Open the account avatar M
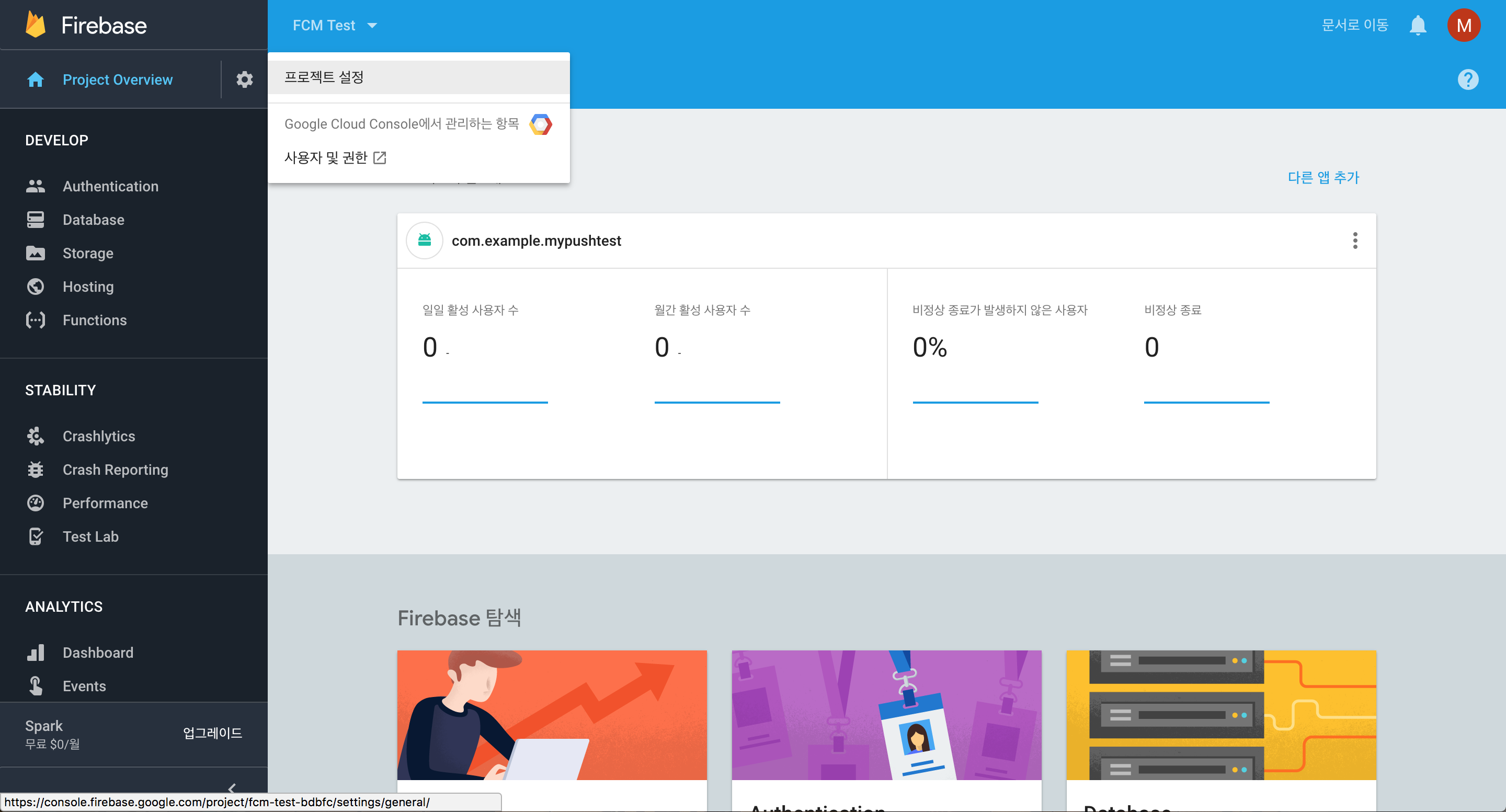Image resolution: width=1506 pixels, height=812 pixels. pos(1463,25)
